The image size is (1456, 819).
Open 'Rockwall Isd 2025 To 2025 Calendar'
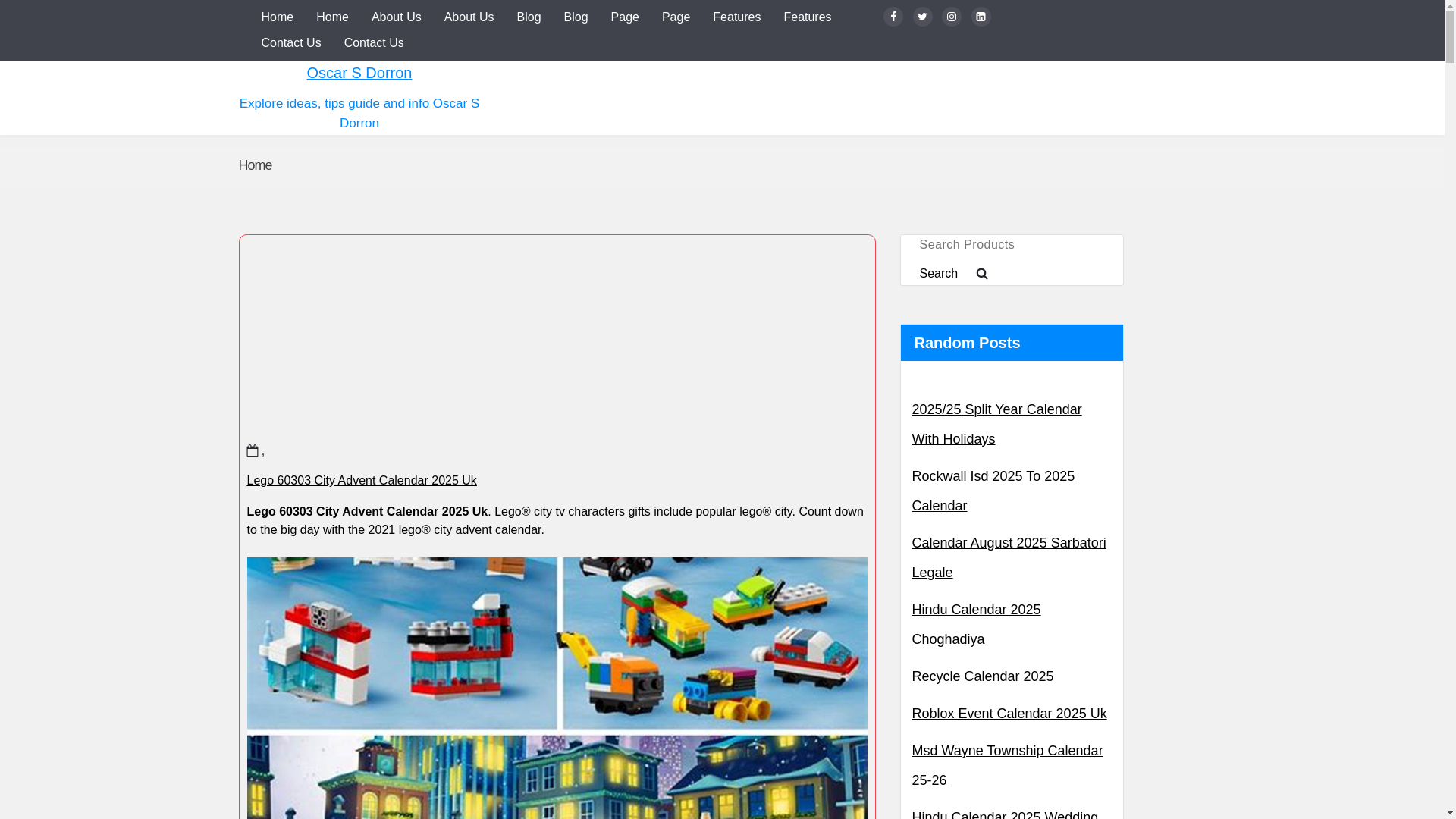(x=993, y=491)
